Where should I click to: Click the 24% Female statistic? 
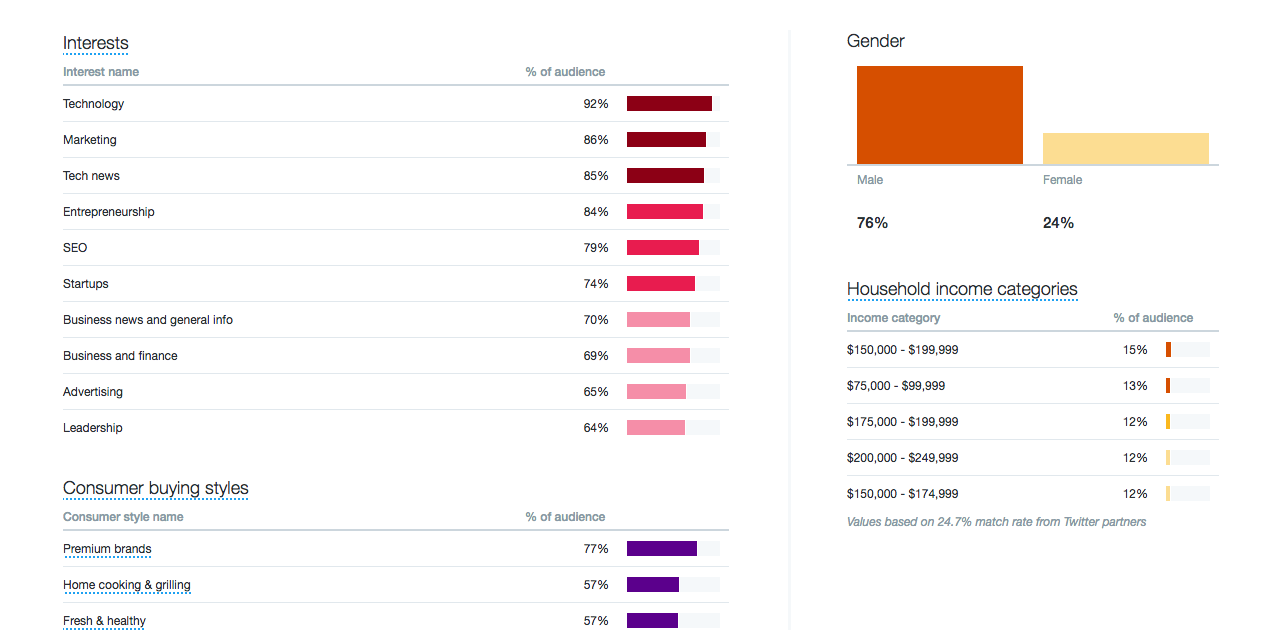tap(1058, 222)
